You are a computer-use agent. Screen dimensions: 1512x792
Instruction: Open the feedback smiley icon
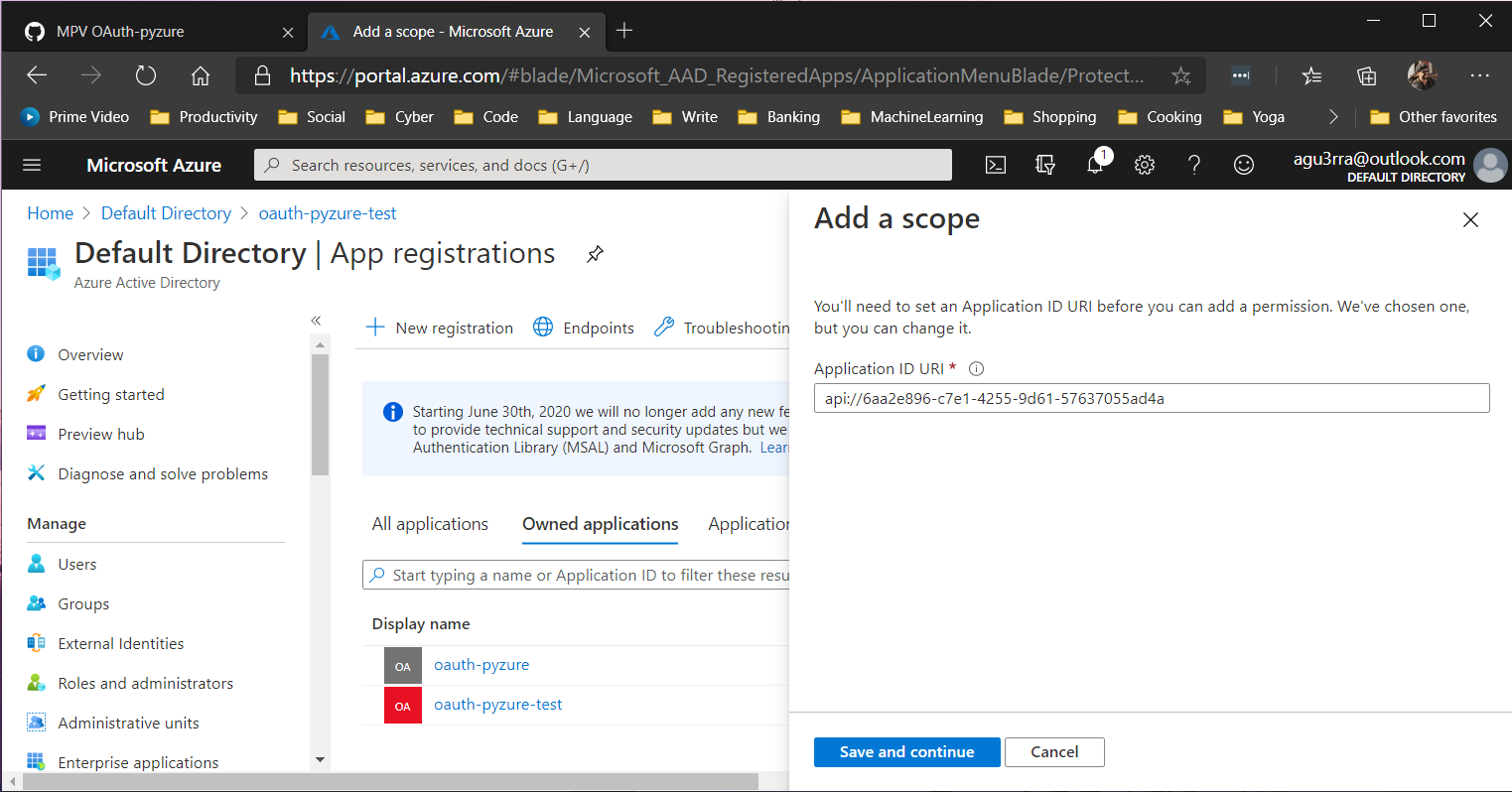(1244, 165)
